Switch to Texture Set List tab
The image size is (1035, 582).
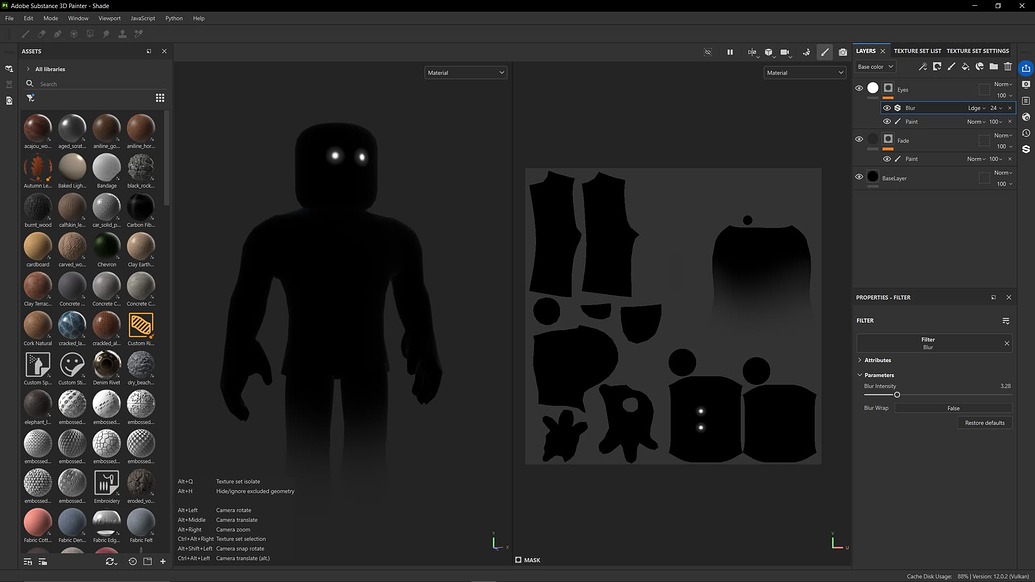[918, 51]
